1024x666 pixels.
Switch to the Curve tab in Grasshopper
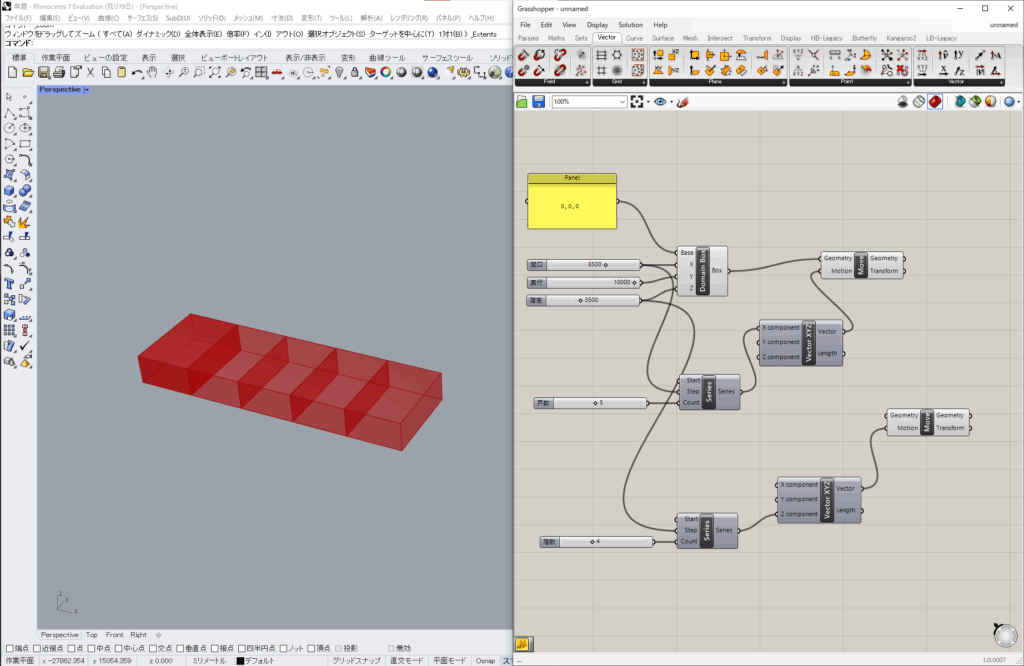634,38
